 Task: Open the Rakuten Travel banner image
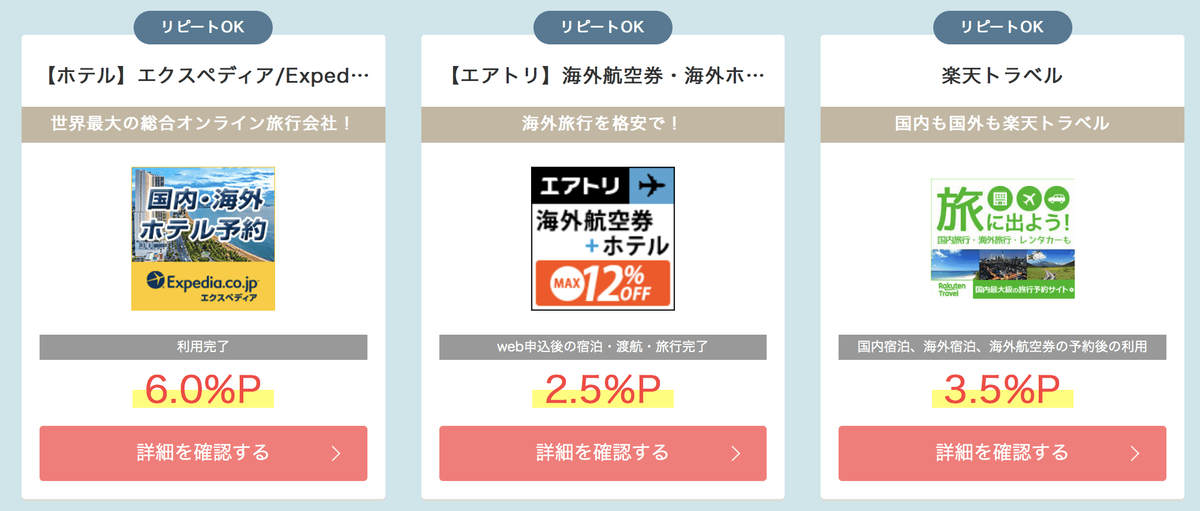click(x=1003, y=238)
